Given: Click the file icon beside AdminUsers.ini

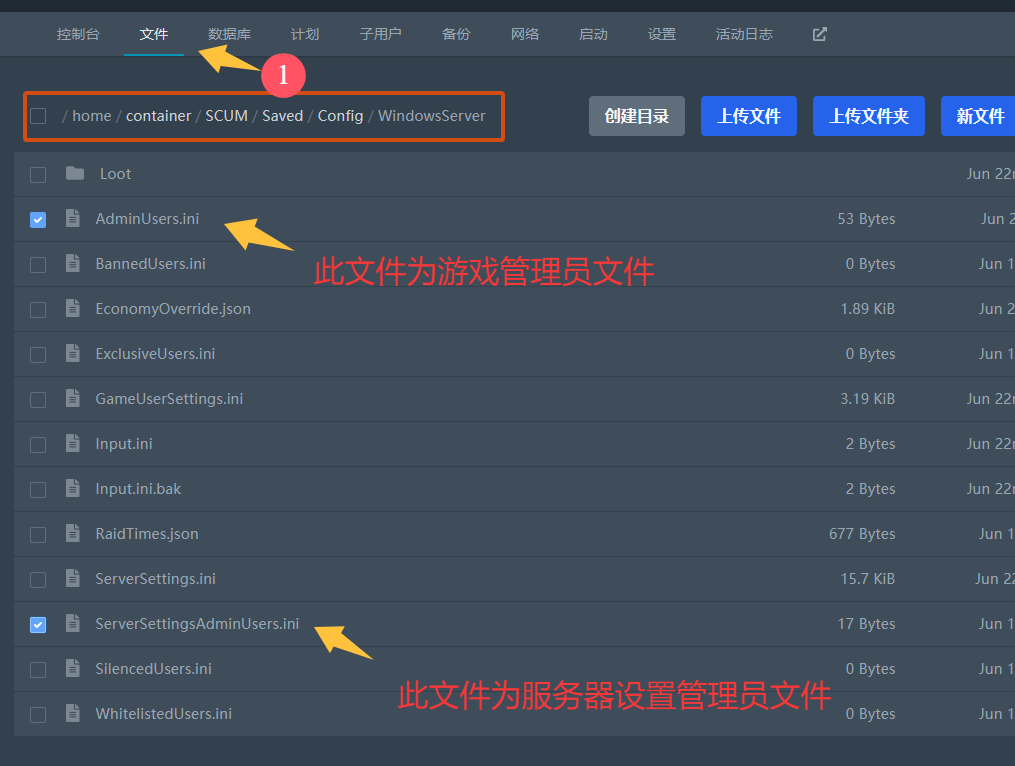Looking at the screenshot, I should (x=72, y=218).
